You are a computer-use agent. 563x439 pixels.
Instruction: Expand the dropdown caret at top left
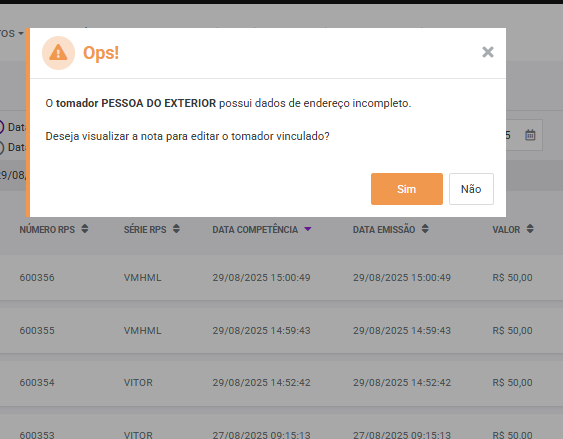21,33
